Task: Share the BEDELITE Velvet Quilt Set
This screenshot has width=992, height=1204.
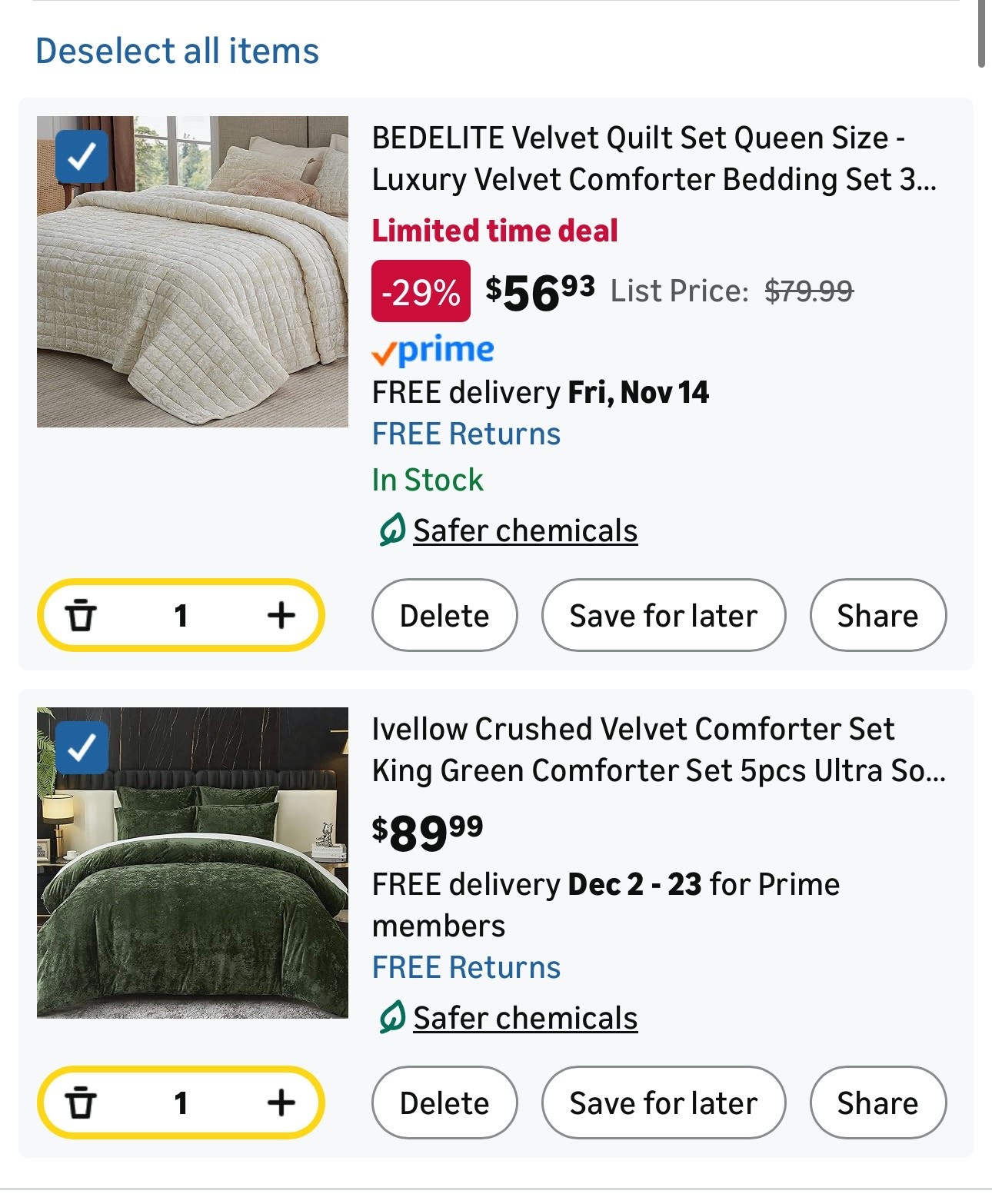Action: click(x=877, y=616)
